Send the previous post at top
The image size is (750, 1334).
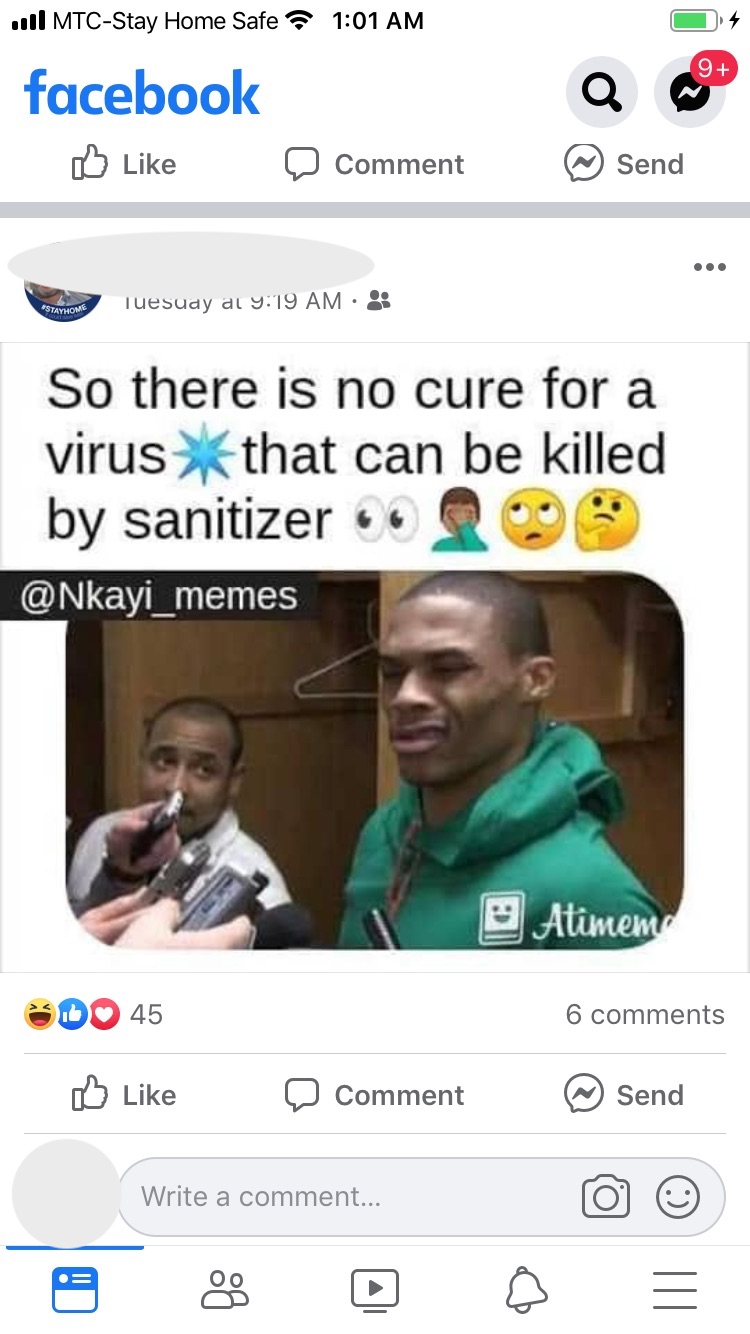coord(624,164)
